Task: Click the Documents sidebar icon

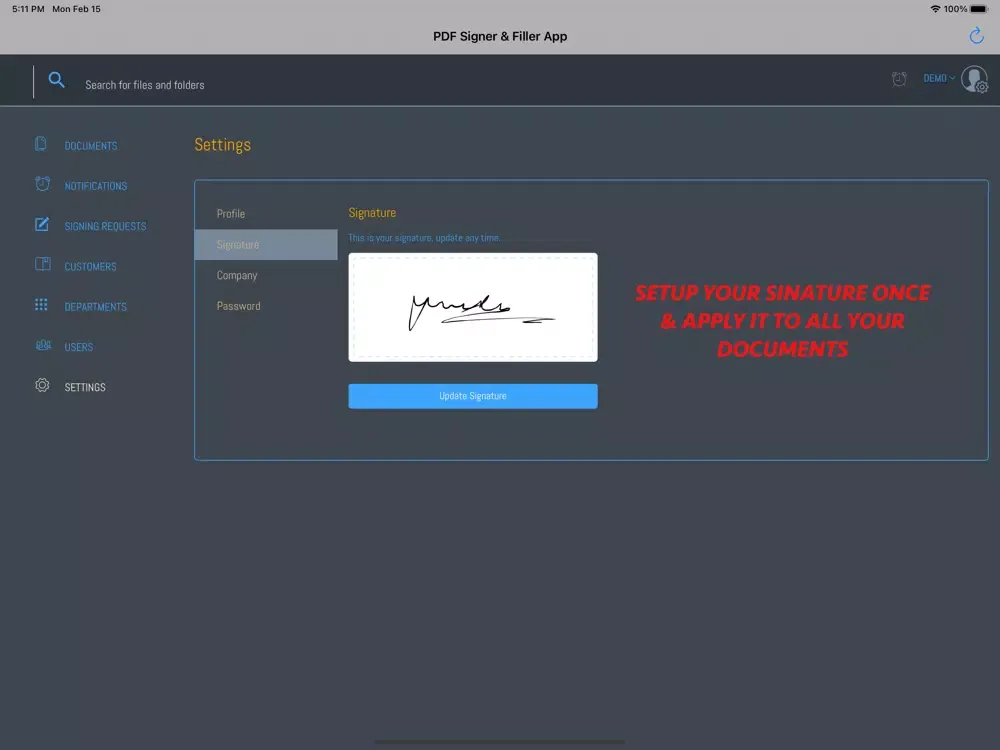Action: coord(41,144)
